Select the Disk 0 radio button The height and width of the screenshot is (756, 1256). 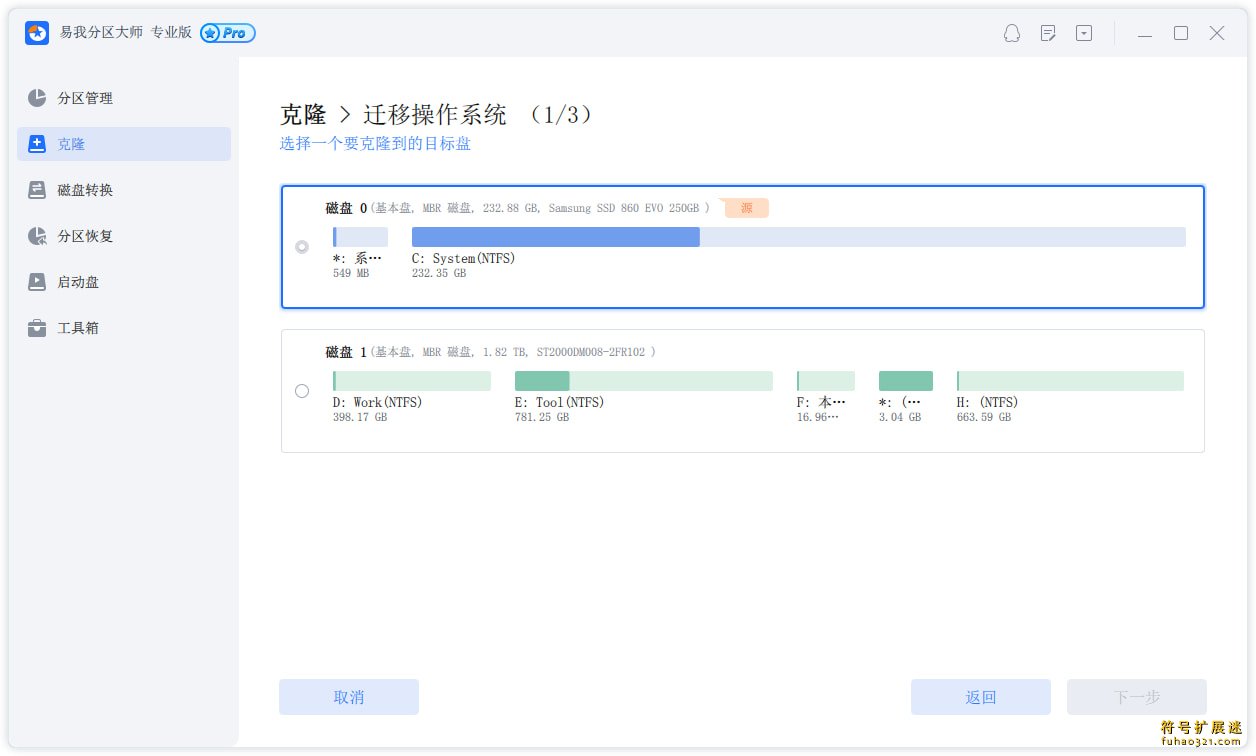tap(302, 247)
